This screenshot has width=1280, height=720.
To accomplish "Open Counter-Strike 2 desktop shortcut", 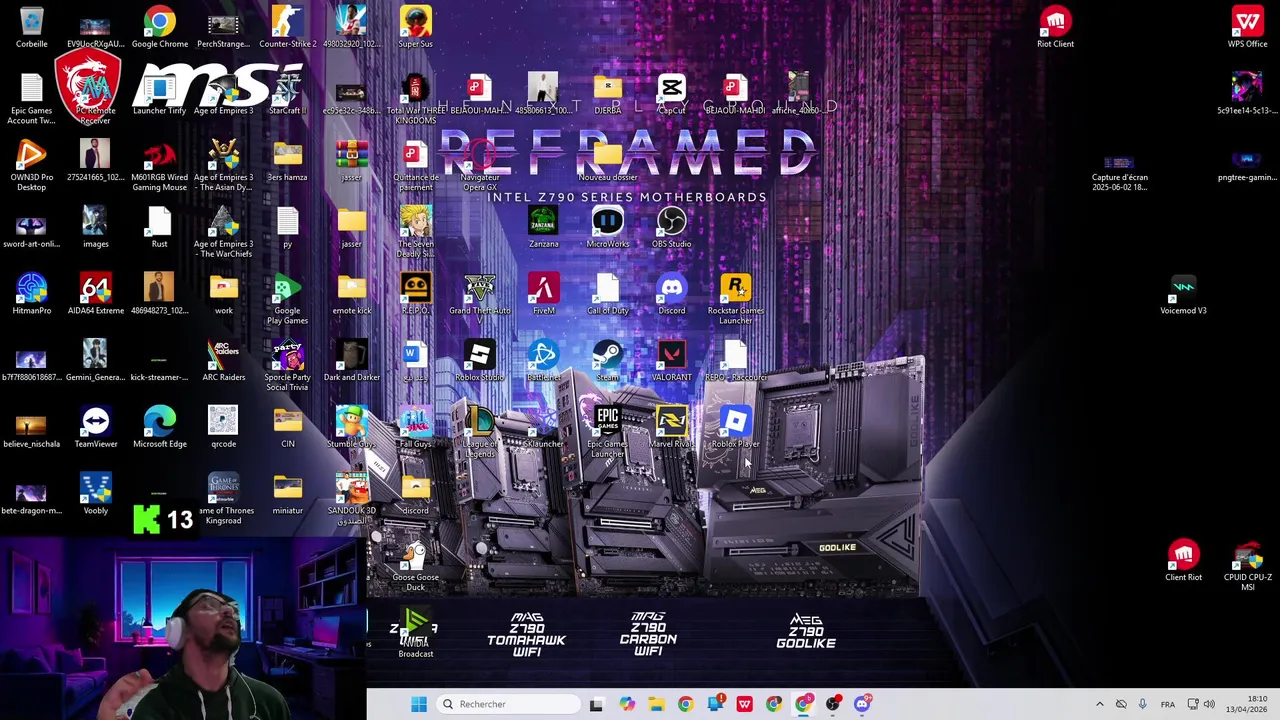I will pos(287,27).
